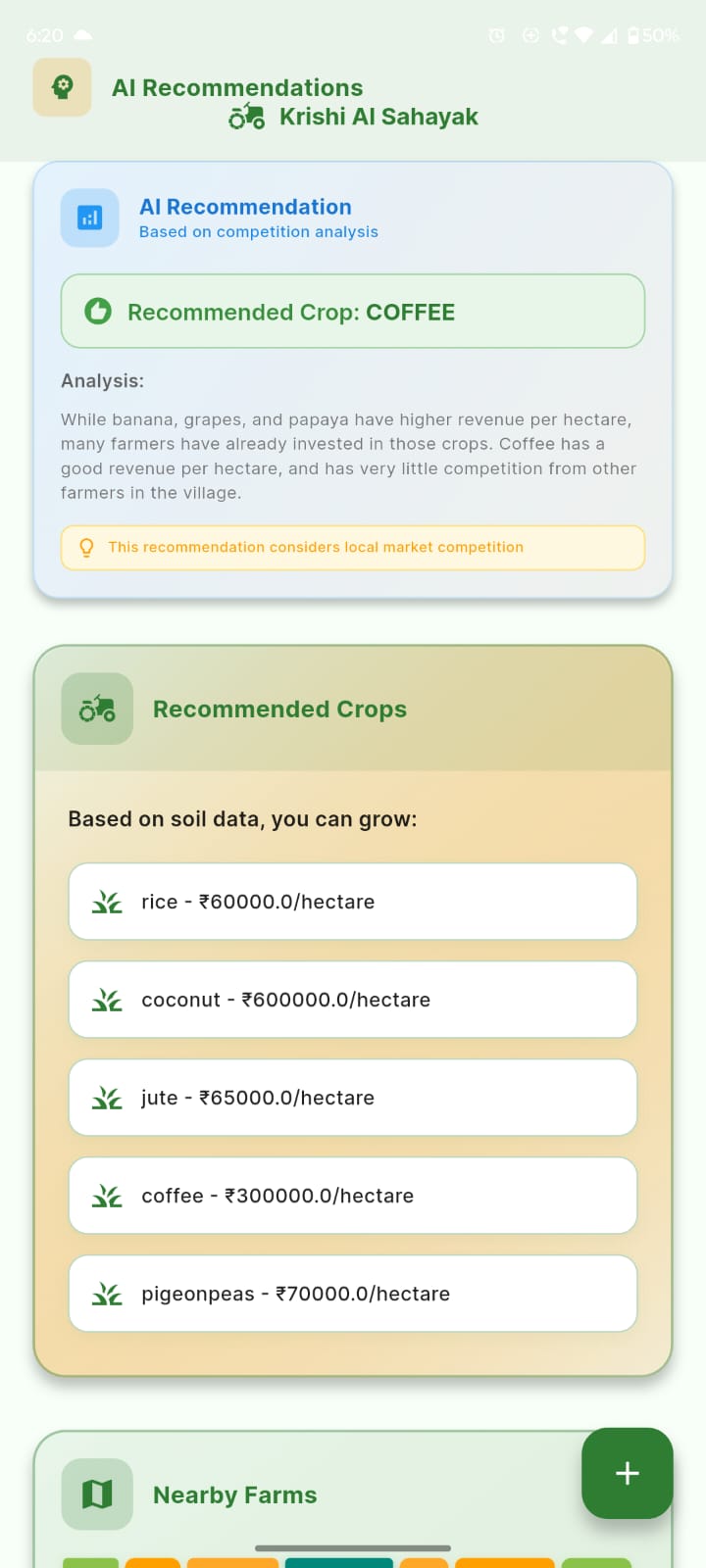706x1568 pixels.
Task: Click the Recommended Crop: COFFEE banner
Action: tap(353, 312)
